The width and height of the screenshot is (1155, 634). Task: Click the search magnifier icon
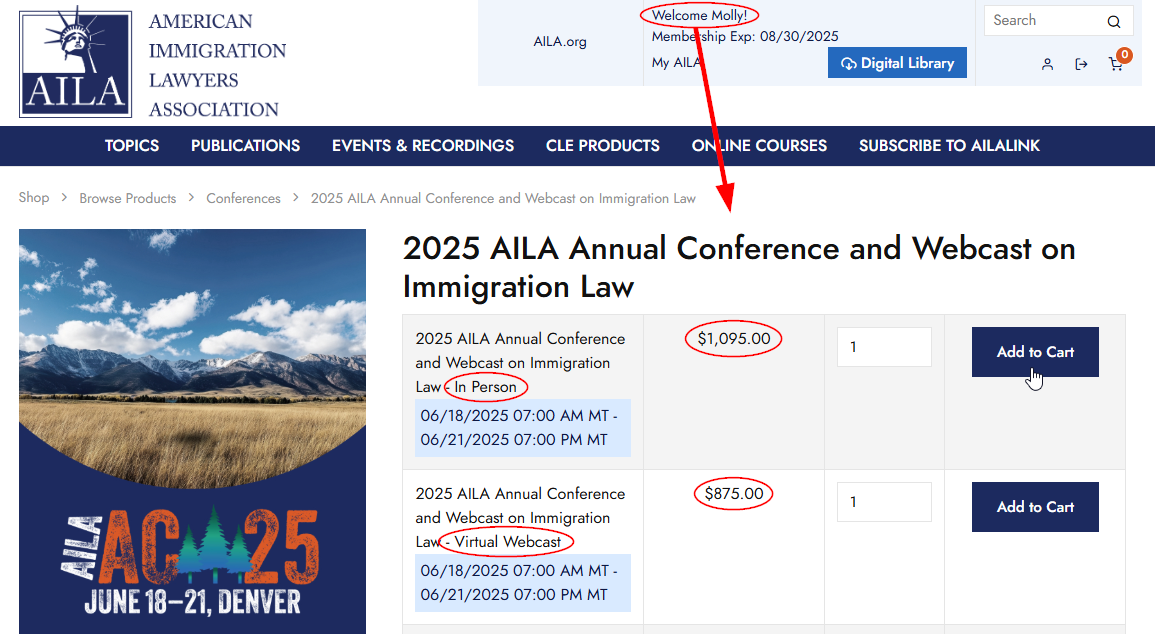pyautogui.click(x=1113, y=21)
